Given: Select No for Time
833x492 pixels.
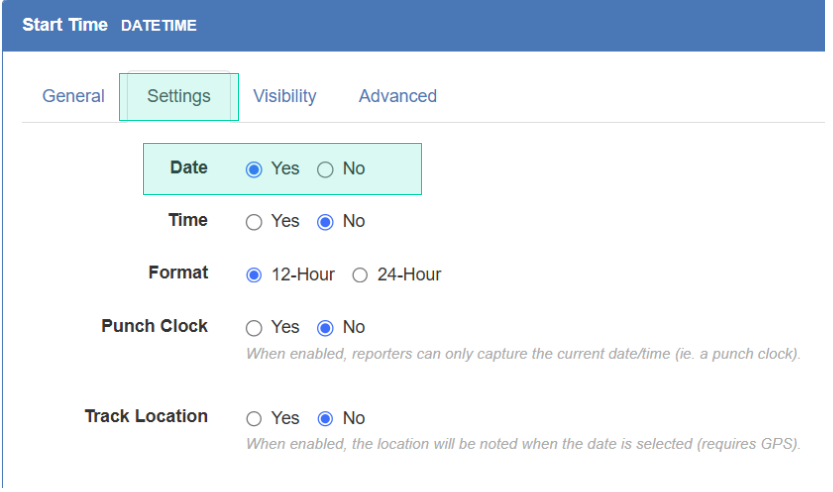Looking at the screenshot, I should pos(325,222).
